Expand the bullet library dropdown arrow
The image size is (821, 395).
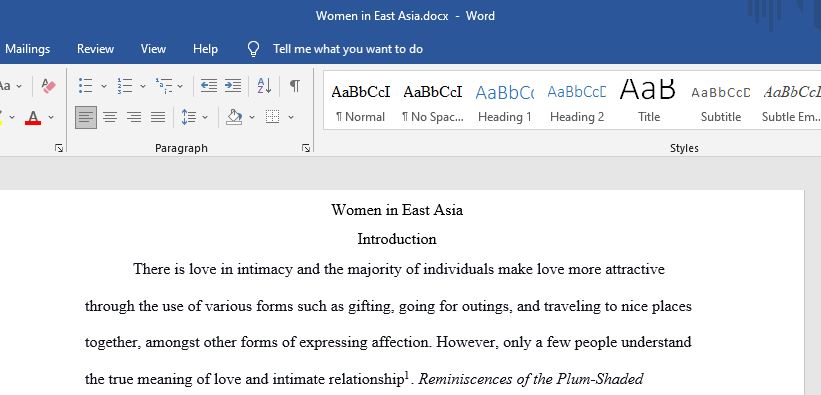point(104,86)
